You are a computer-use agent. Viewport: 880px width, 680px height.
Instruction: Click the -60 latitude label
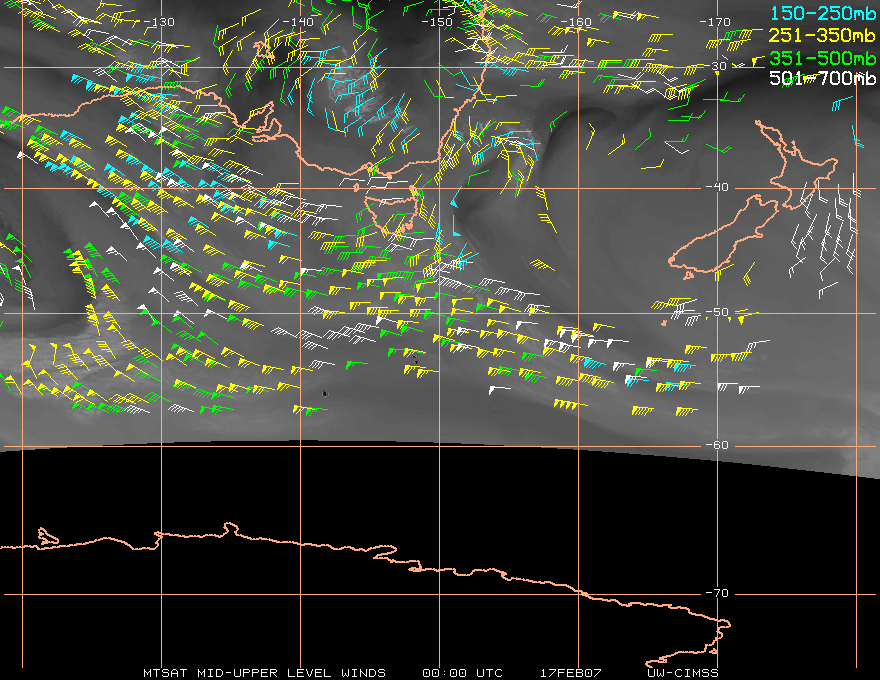coord(717,445)
